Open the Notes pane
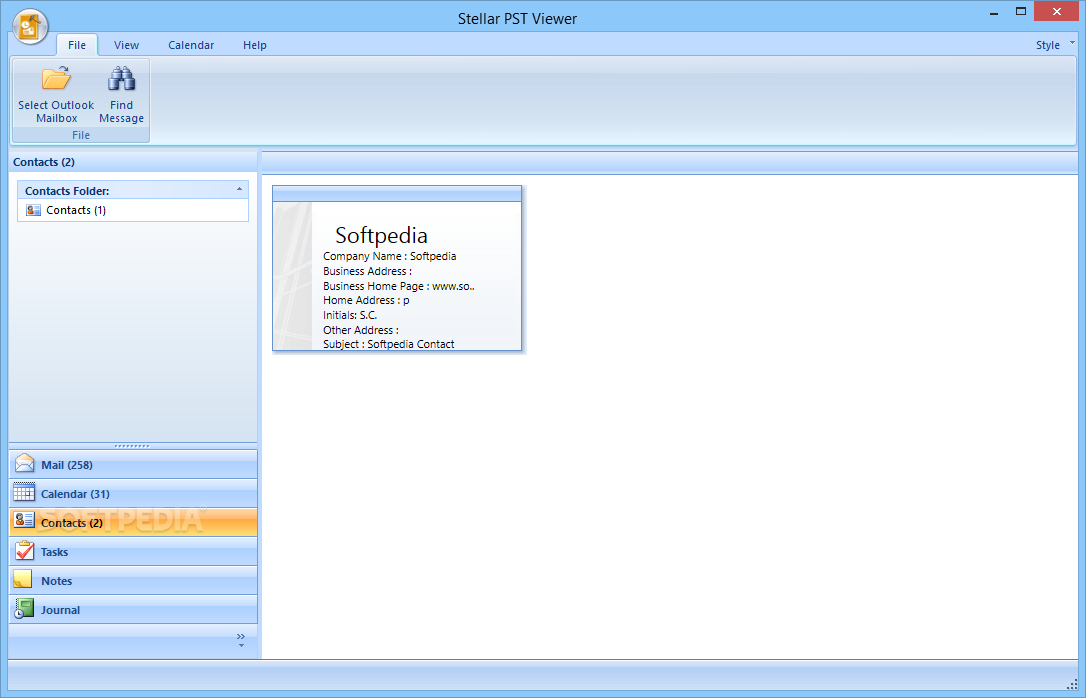Screen dimensions: 1086x698 tap(133, 581)
